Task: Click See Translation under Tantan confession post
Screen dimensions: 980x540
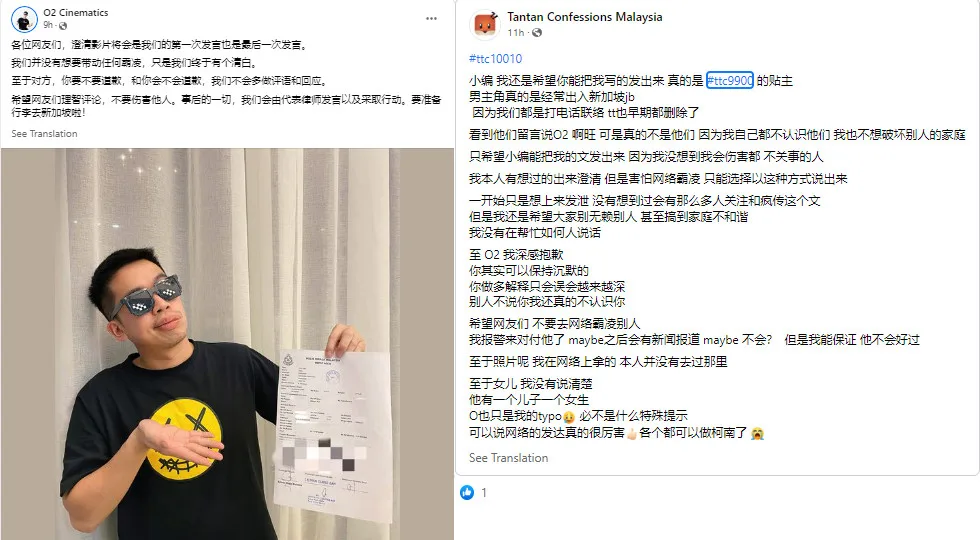Action: 508,458
